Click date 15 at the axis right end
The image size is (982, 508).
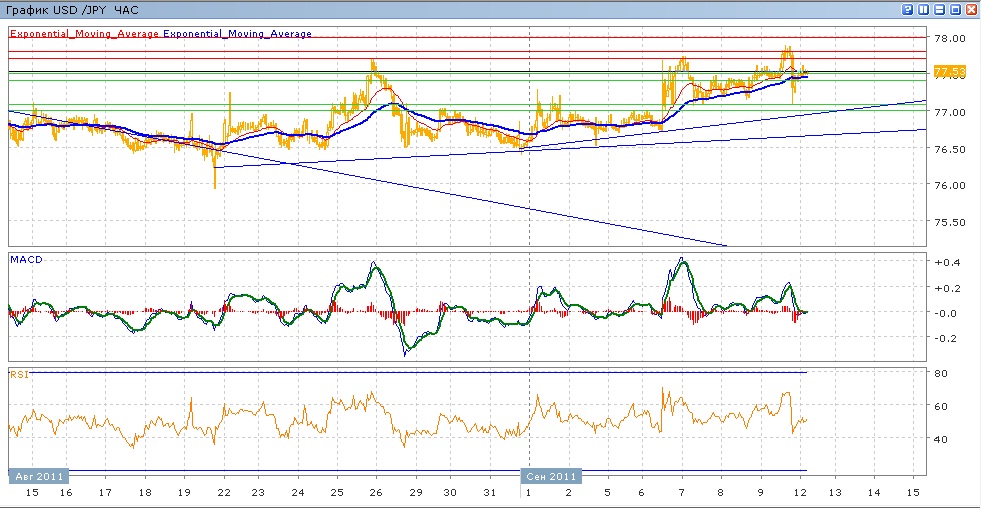click(912, 493)
